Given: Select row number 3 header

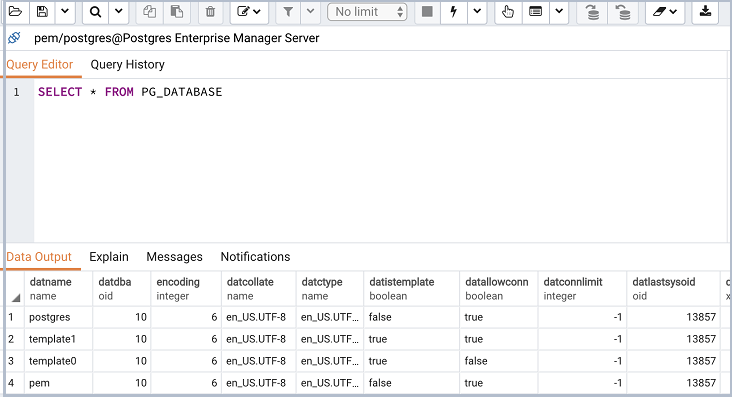Looking at the screenshot, I should coord(14,361).
